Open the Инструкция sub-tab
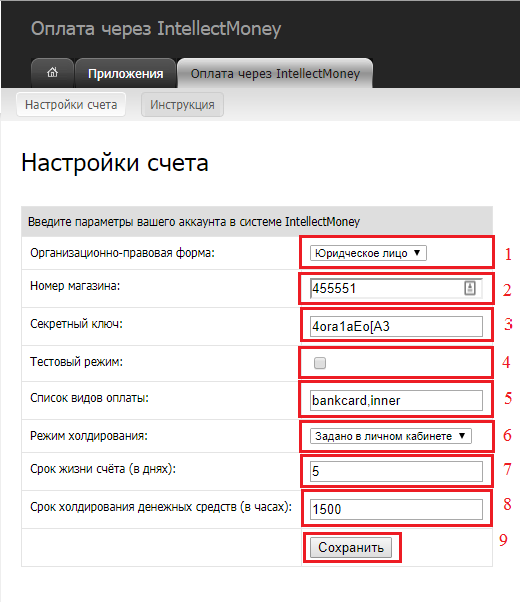 182,104
